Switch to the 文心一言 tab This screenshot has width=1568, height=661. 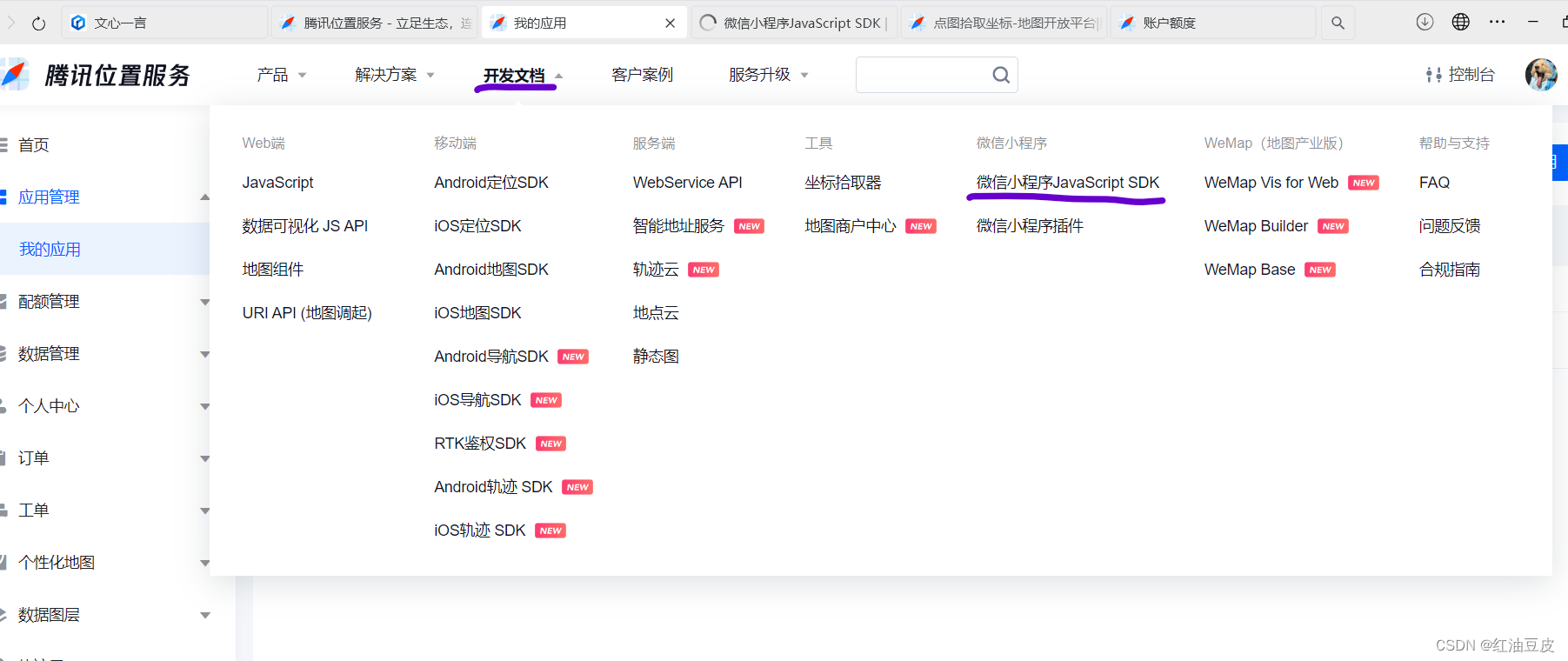coord(165,23)
